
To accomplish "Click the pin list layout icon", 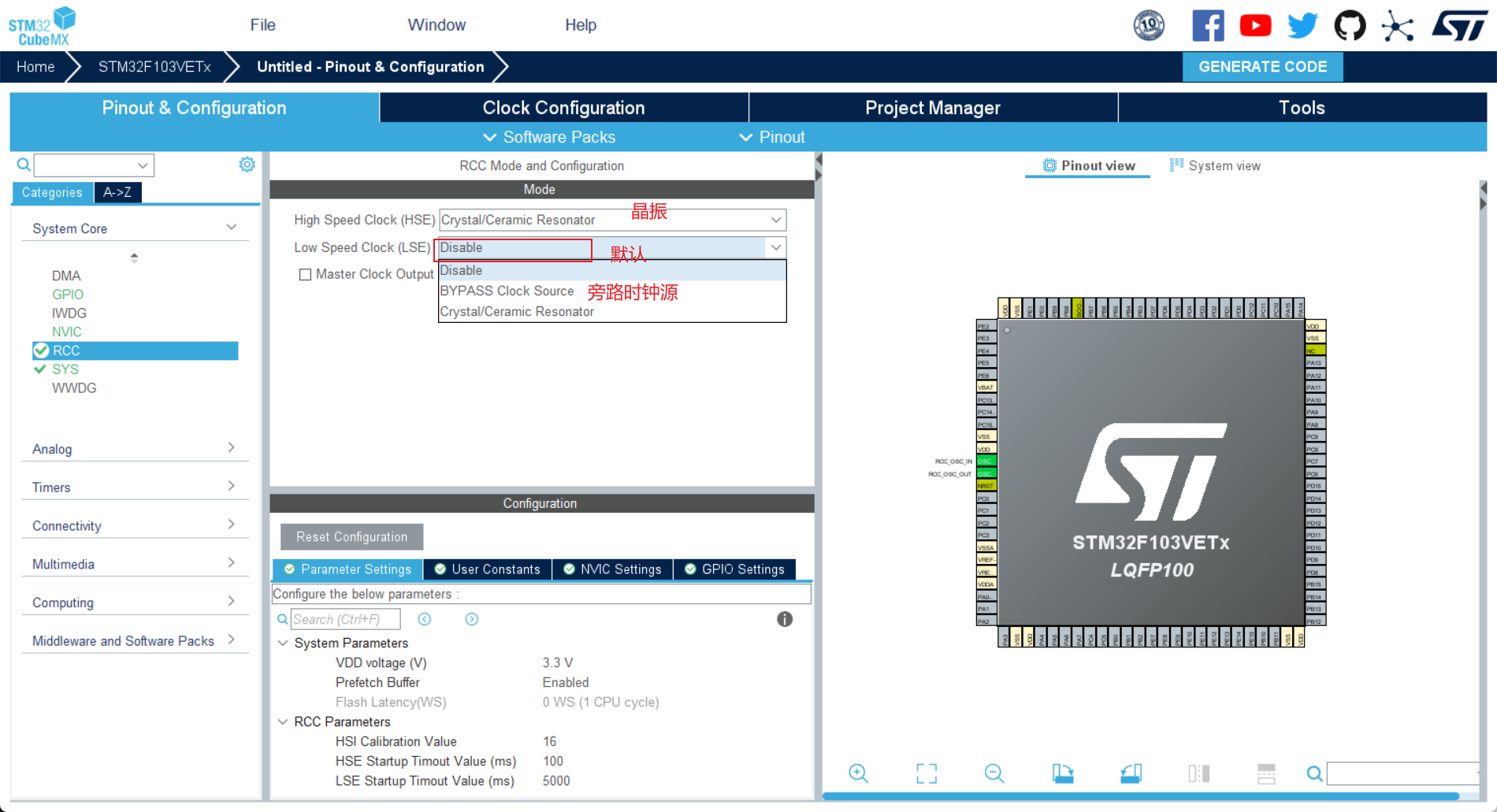I will coord(1266,773).
